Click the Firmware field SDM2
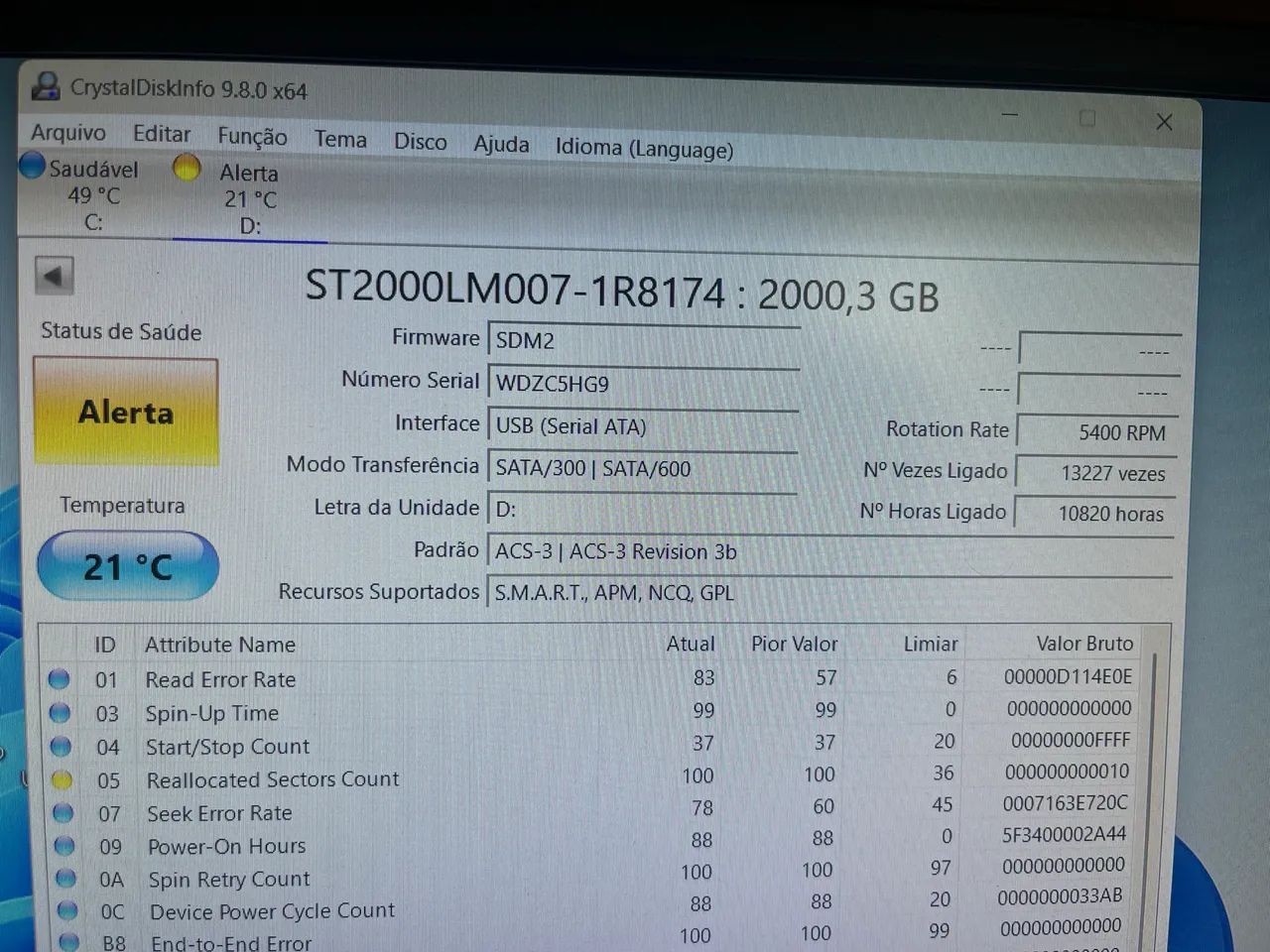This screenshot has width=1270, height=952. [x=643, y=340]
